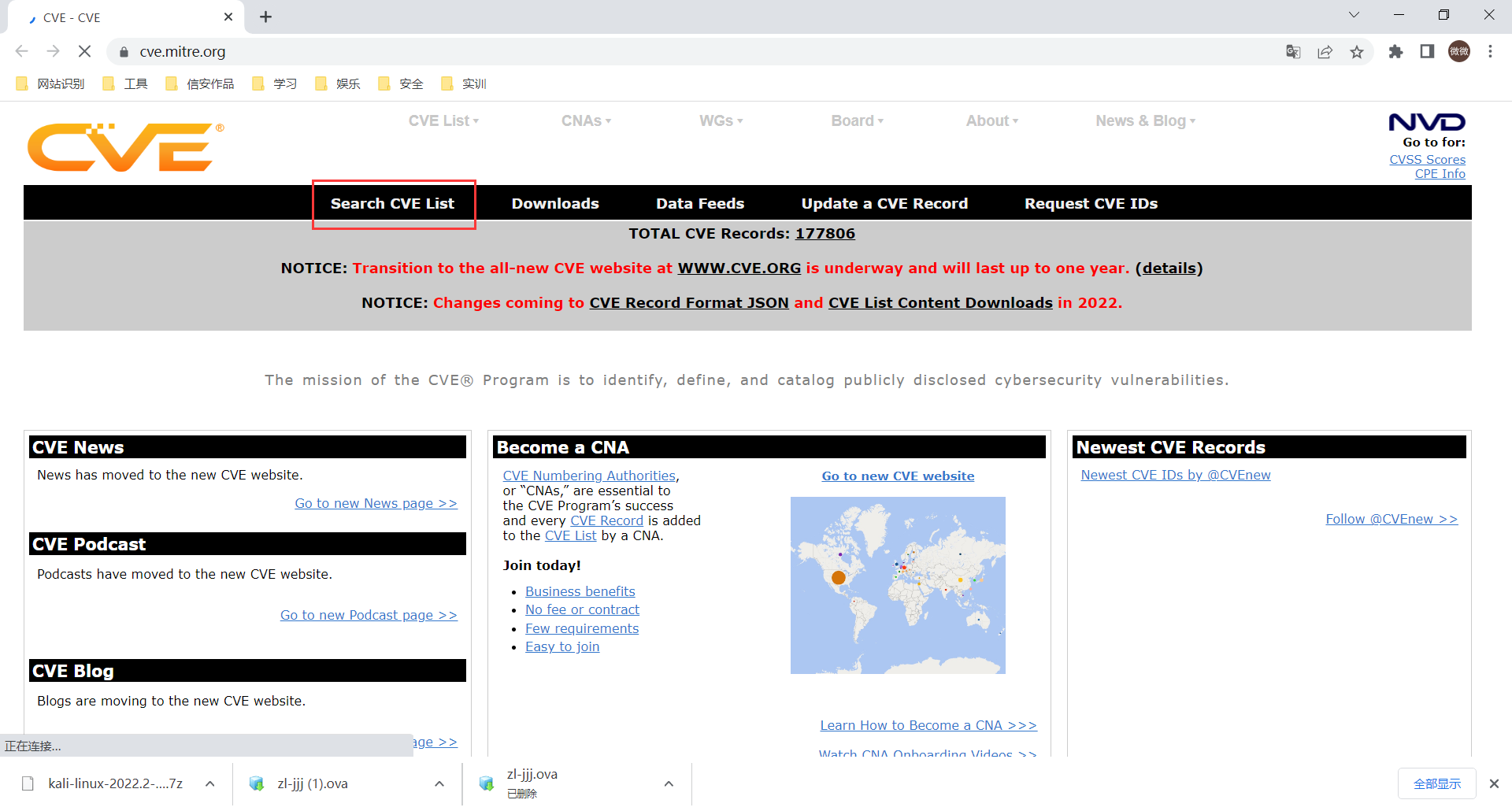Expand the CVE List dropdown
1512x811 pixels.
[x=443, y=120]
